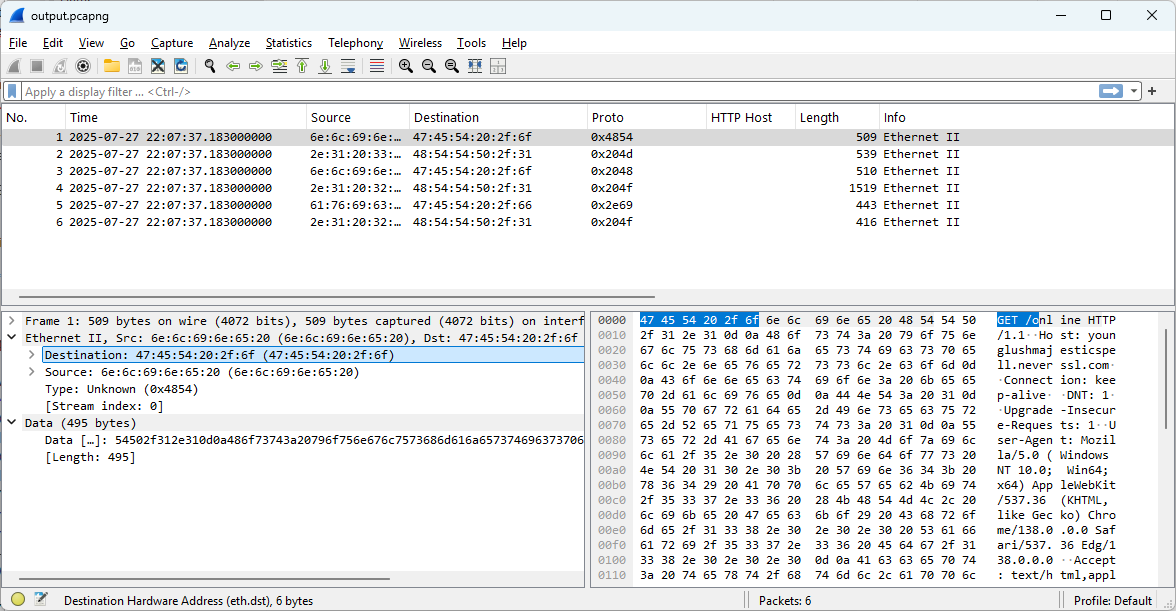Viewport: 1176px width, 611px height.
Task: Collapse the Data (495 bytes) node
Action: (x=12, y=423)
